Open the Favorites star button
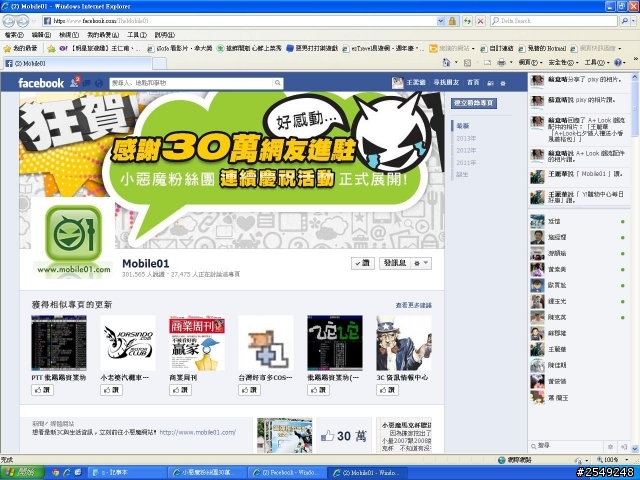The height and width of the screenshot is (480, 640). tap(20, 48)
